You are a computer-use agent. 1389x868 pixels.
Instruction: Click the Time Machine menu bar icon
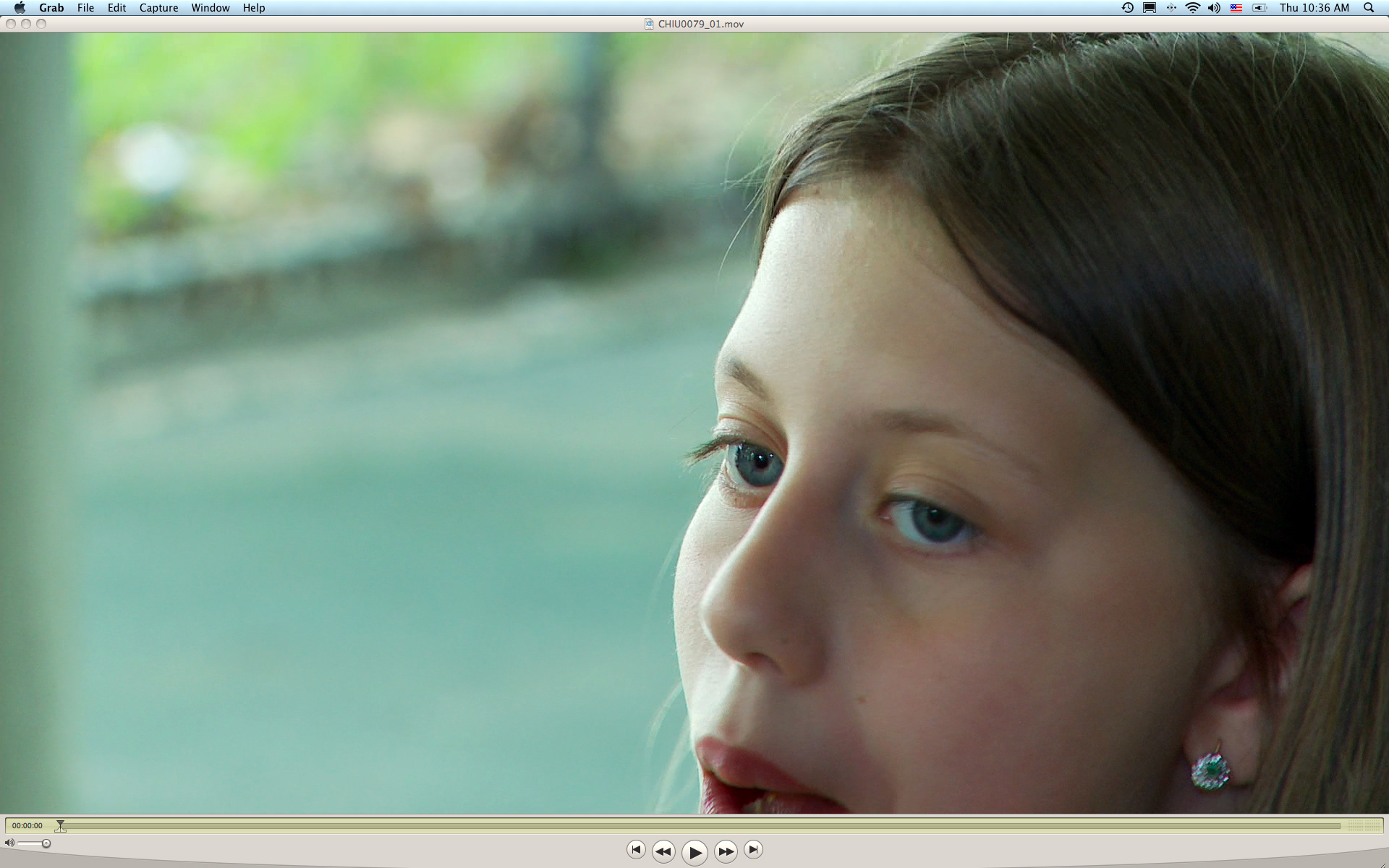pos(1128,8)
